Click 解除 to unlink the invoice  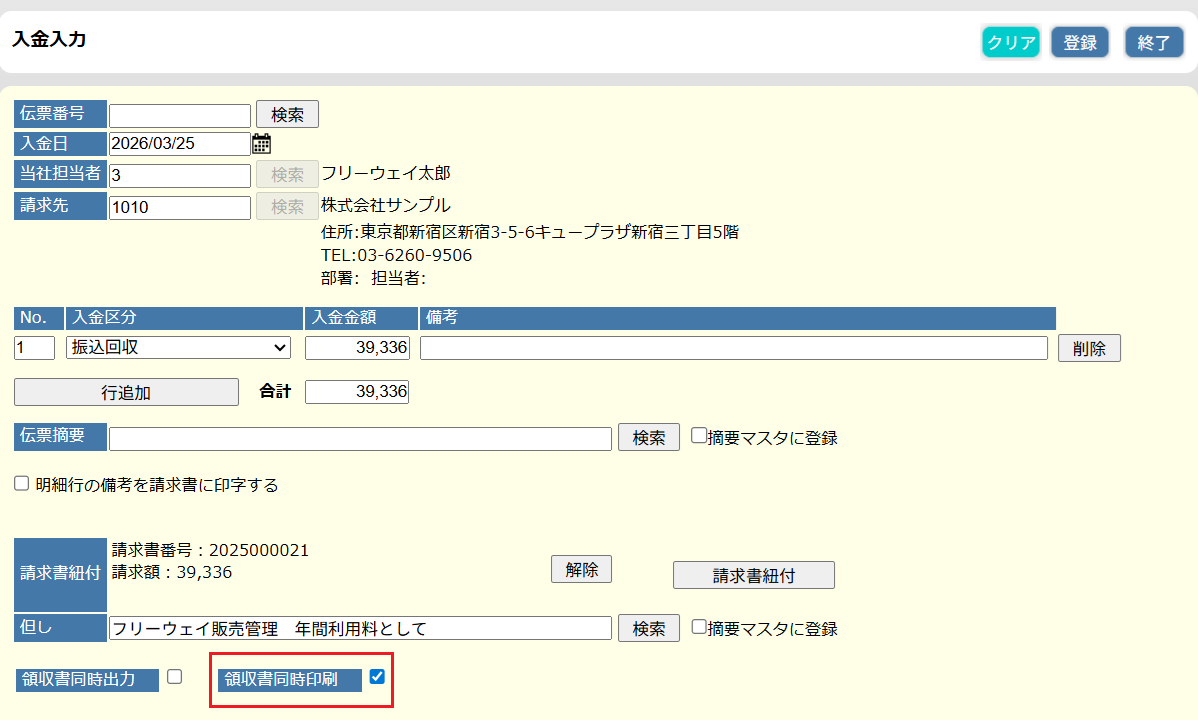581,569
